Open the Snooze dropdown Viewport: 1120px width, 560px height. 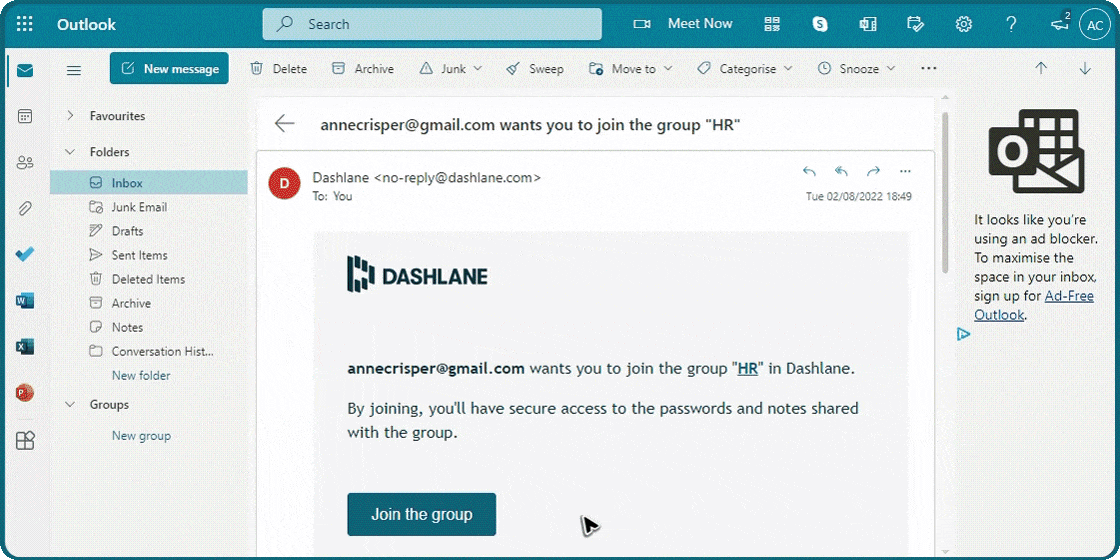pos(856,69)
